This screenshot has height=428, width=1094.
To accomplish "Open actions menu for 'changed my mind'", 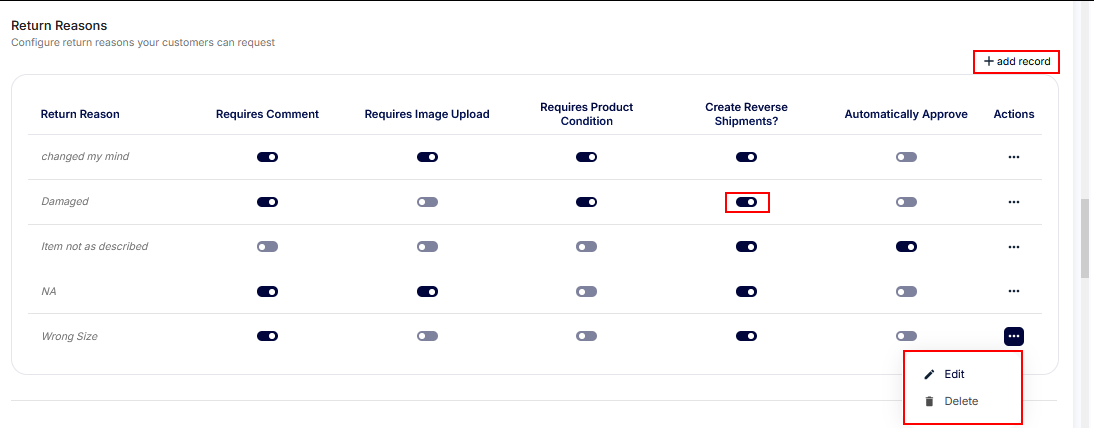I will [x=1013, y=157].
